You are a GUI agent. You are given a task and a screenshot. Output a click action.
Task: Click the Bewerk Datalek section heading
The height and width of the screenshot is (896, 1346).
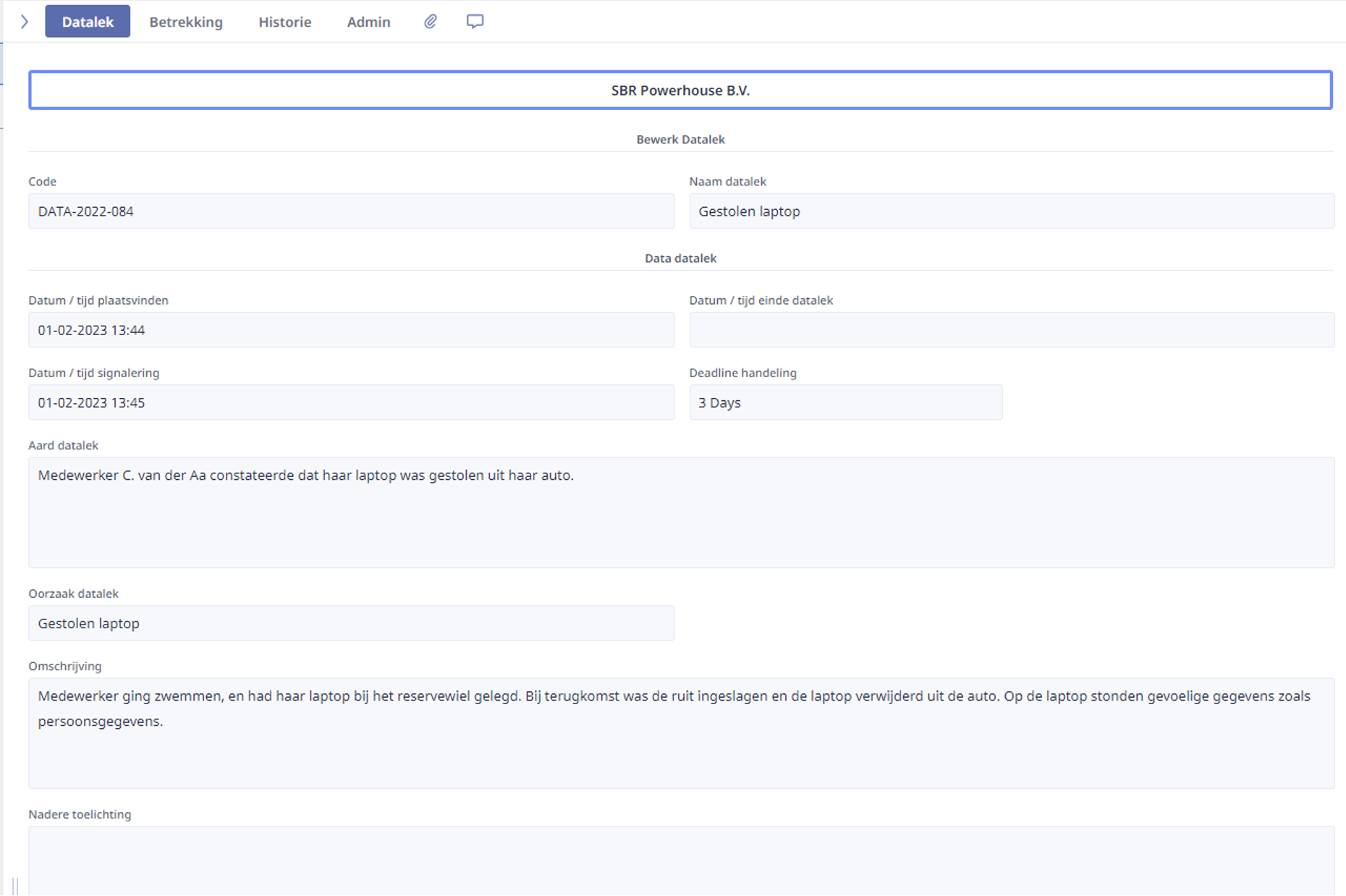tap(680, 140)
